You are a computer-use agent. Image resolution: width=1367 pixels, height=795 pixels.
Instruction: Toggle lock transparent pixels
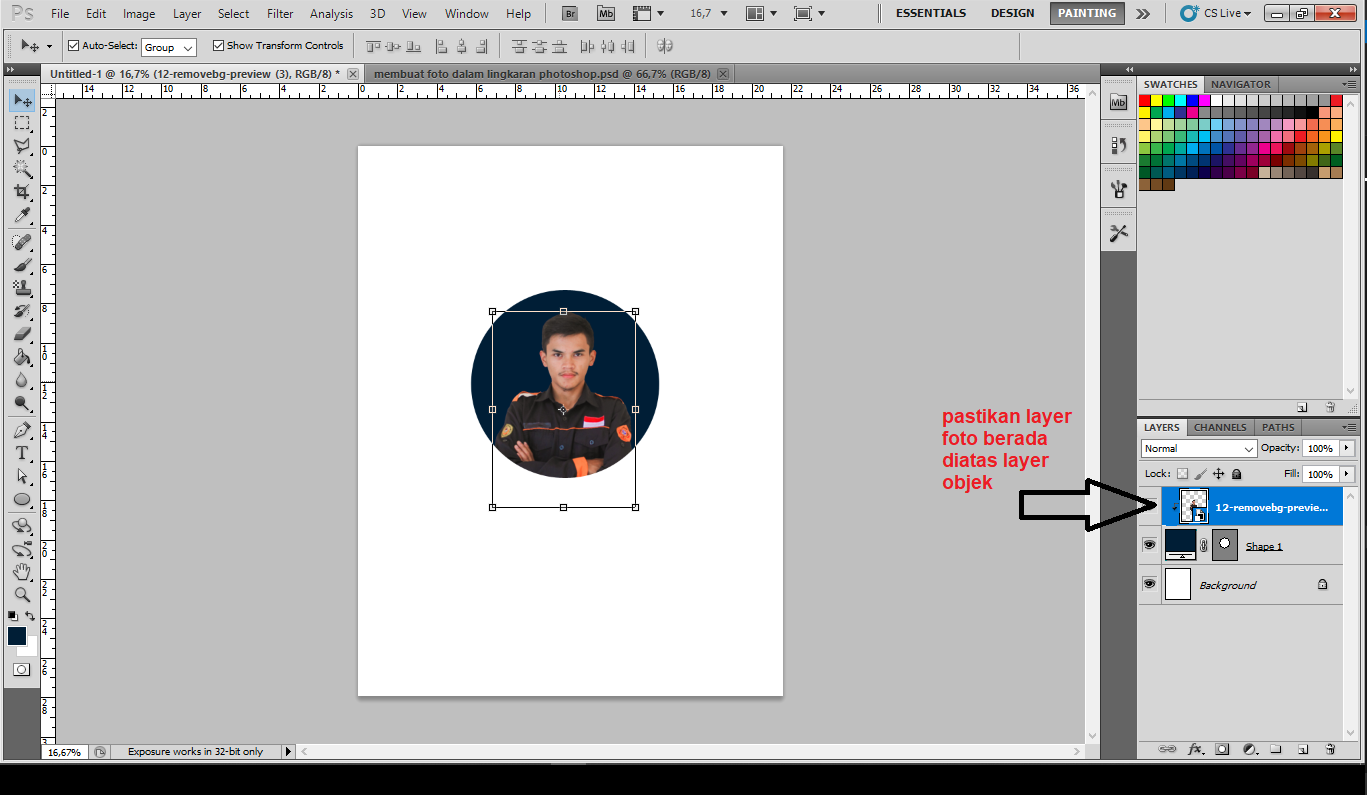1183,474
